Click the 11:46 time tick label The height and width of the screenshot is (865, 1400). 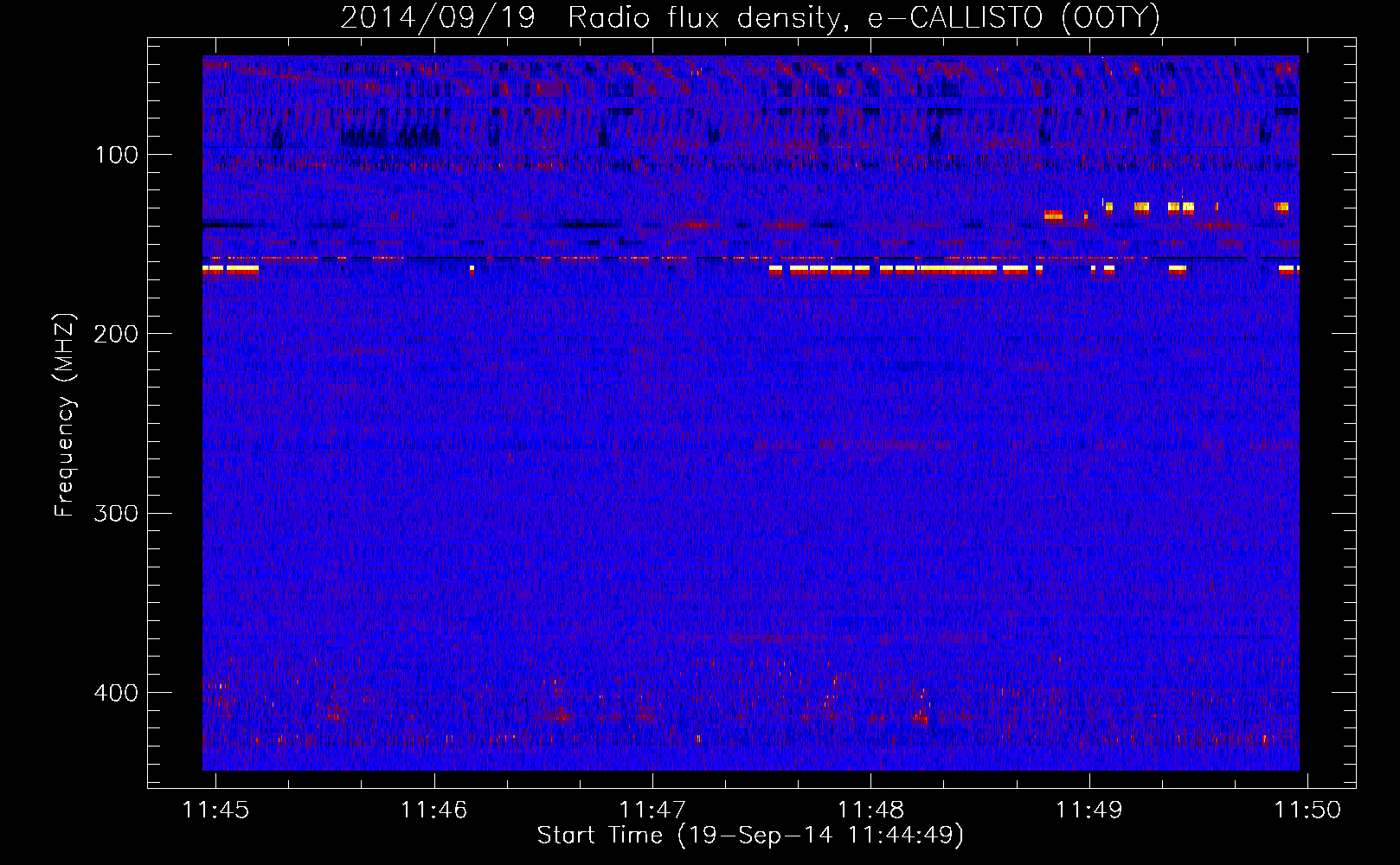pos(433,810)
